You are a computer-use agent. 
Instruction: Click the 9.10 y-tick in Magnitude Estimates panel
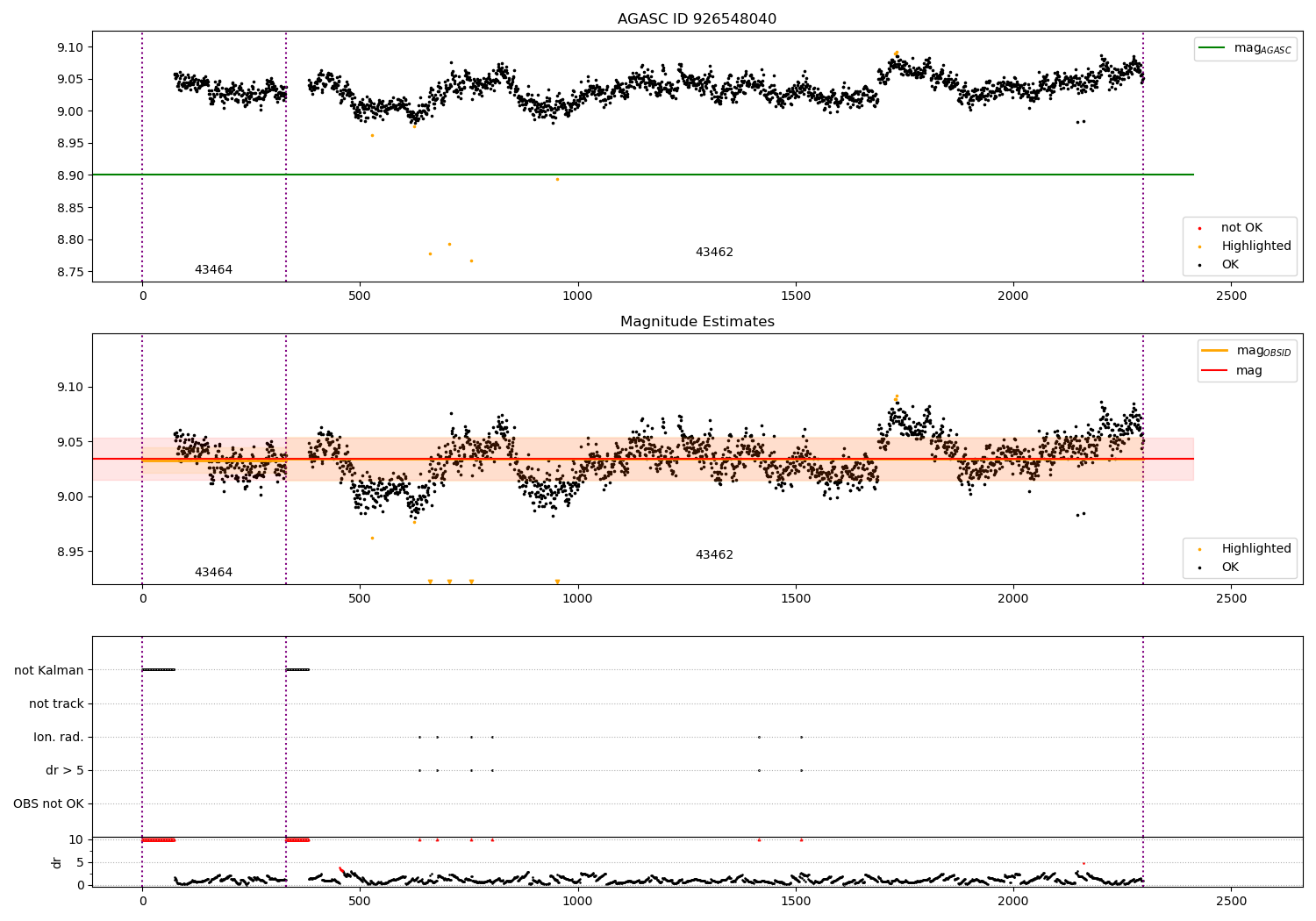pyautogui.click(x=68, y=387)
